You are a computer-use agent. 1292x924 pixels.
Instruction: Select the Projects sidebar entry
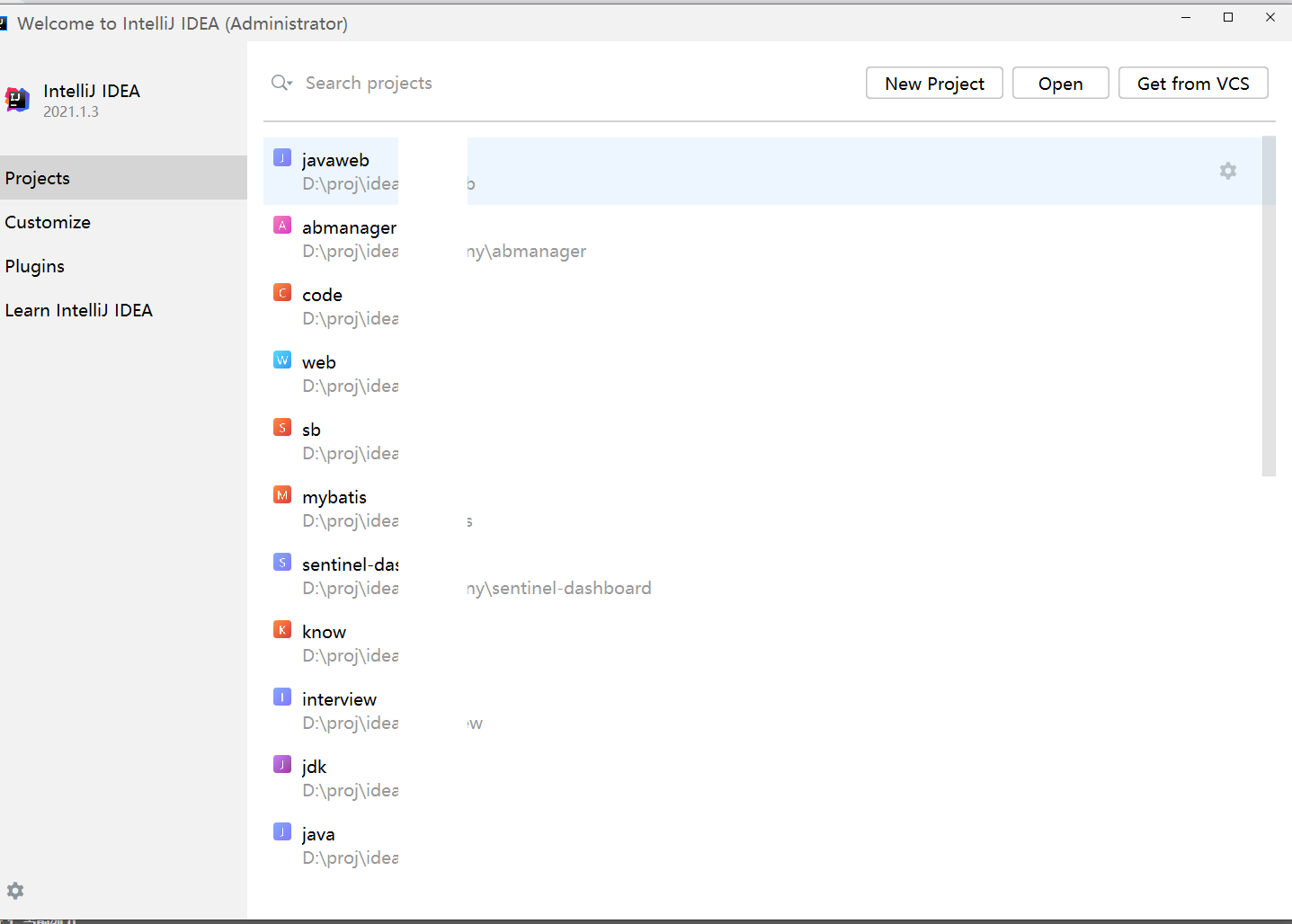[x=37, y=178]
